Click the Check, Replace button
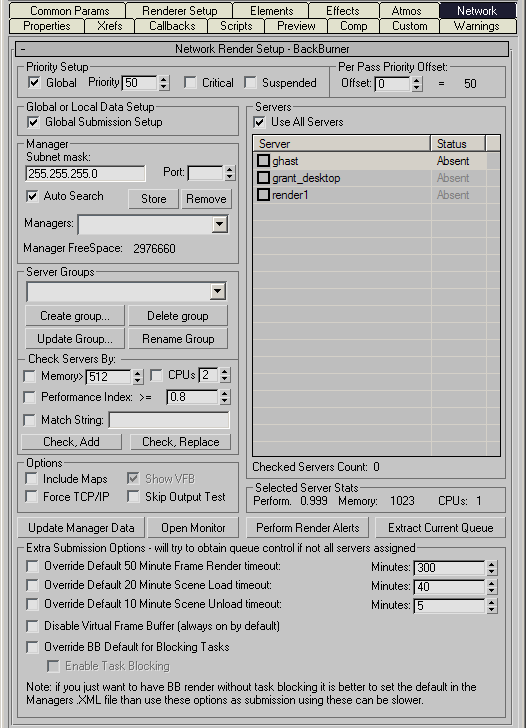Screen dimensions: 526x728 coord(181,442)
